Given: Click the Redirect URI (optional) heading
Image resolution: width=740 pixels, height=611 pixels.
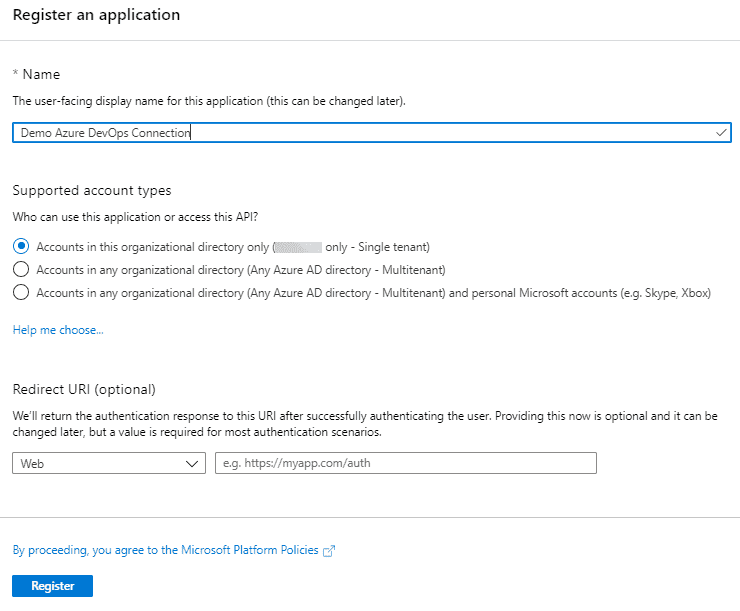Looking at the screenshot, I should tap(84, 389).
